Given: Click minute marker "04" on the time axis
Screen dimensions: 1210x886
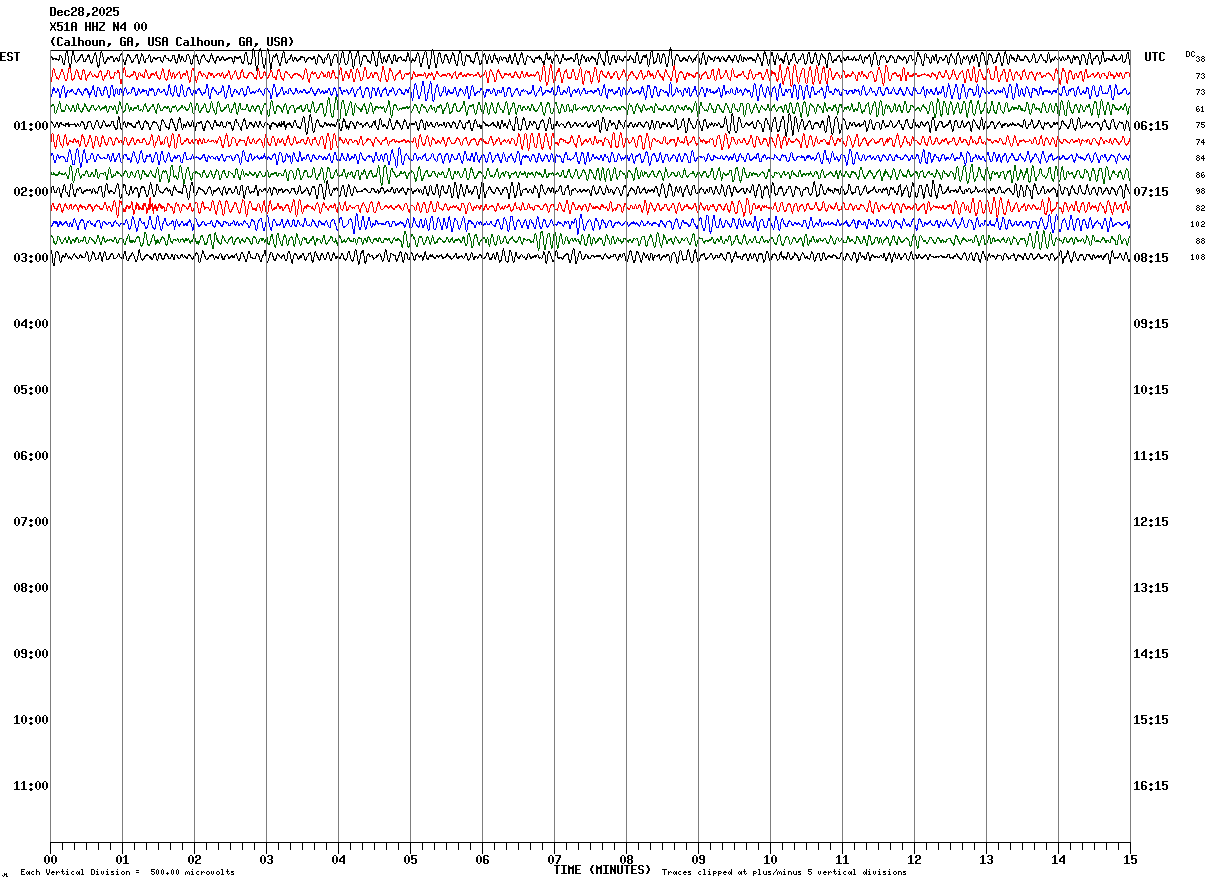Looking at the screenshot, I should click(x=338, y=859).
